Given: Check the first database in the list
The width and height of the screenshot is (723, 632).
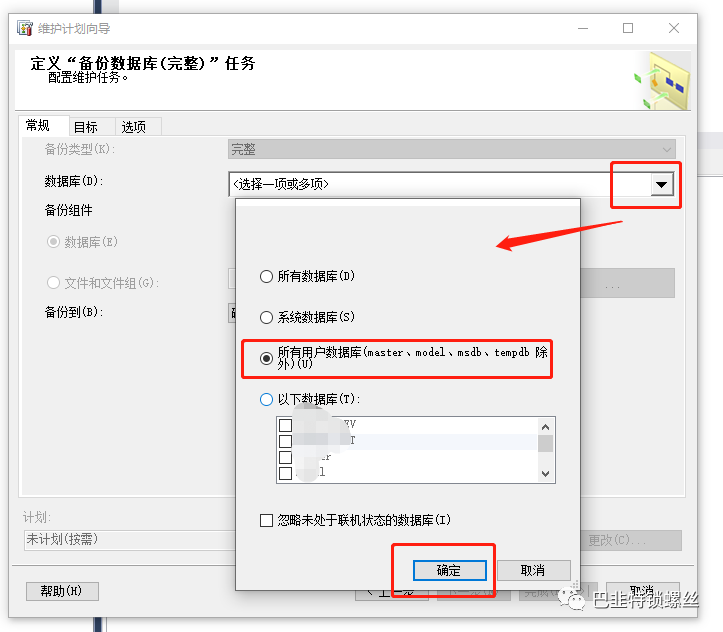Looking at the screenshot, I should pos(285,425).
